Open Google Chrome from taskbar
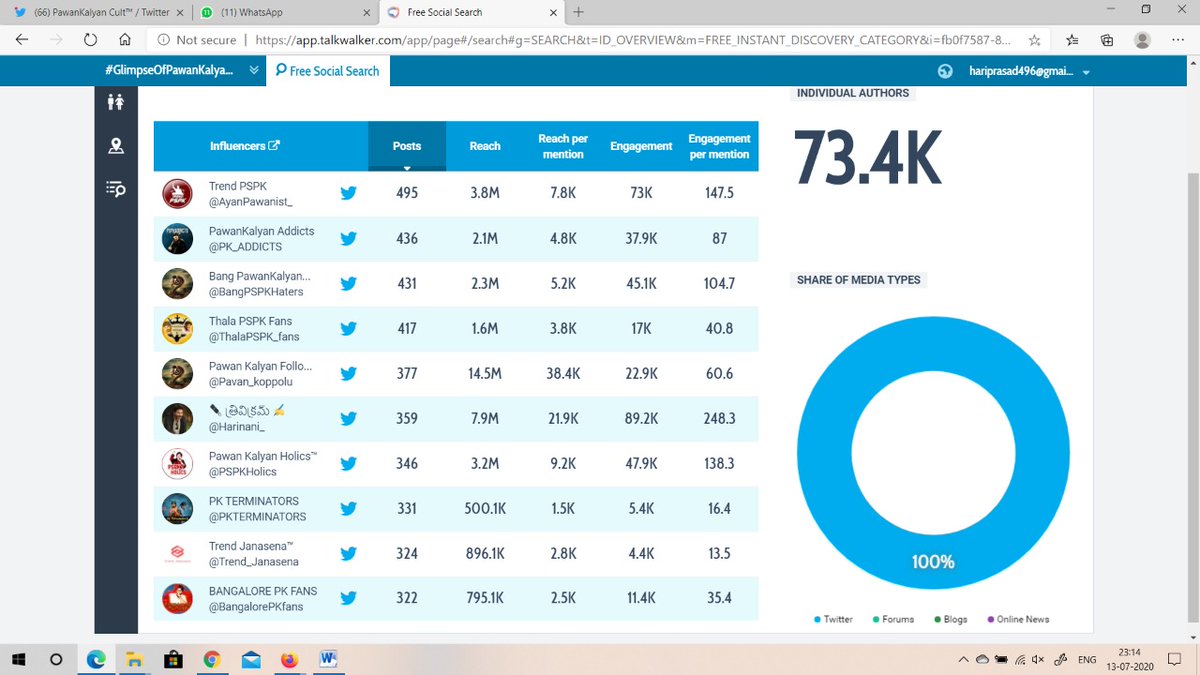This screenshot has width=1200, height=675. 211,660
